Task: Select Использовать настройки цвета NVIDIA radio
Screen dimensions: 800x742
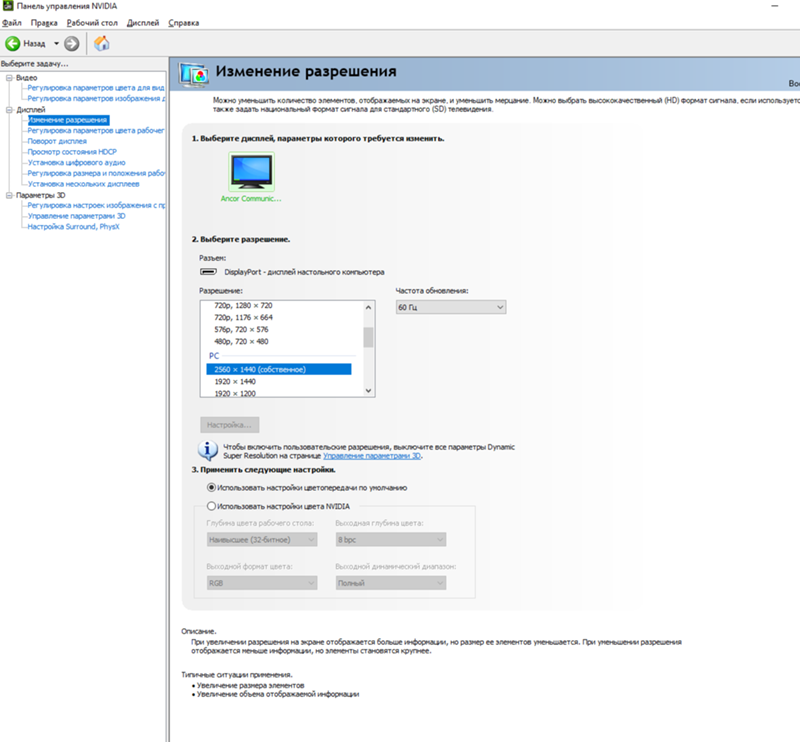Action: tap(211, 506)
